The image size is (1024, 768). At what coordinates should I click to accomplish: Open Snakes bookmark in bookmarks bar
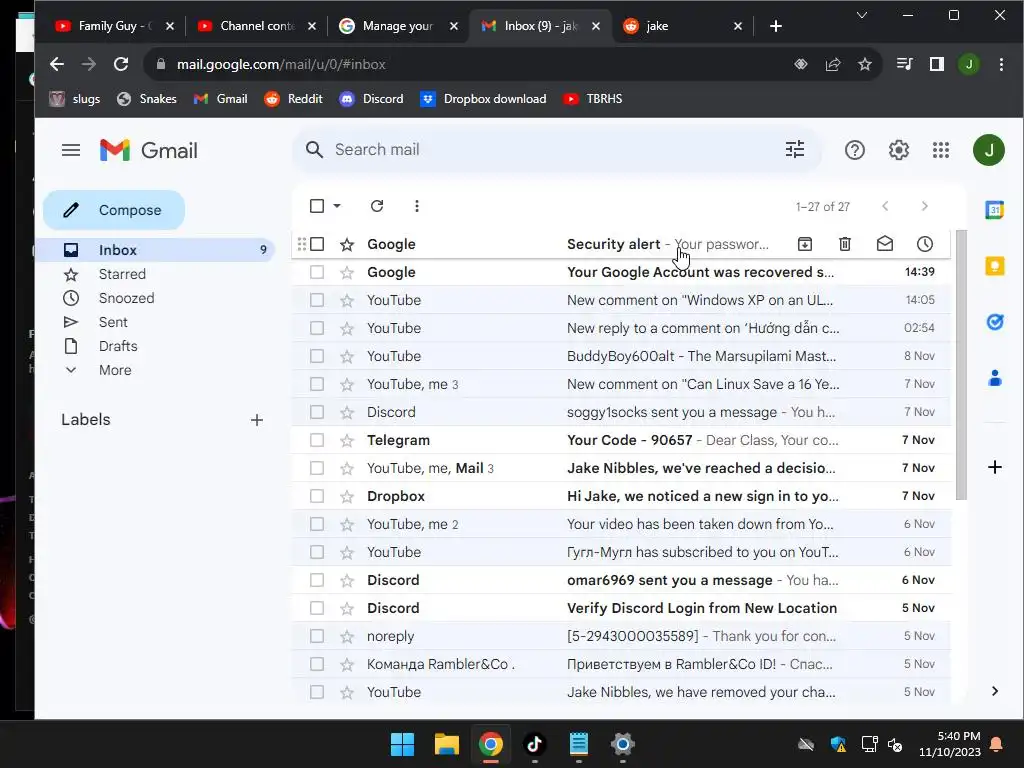click(x=147, y=99)
